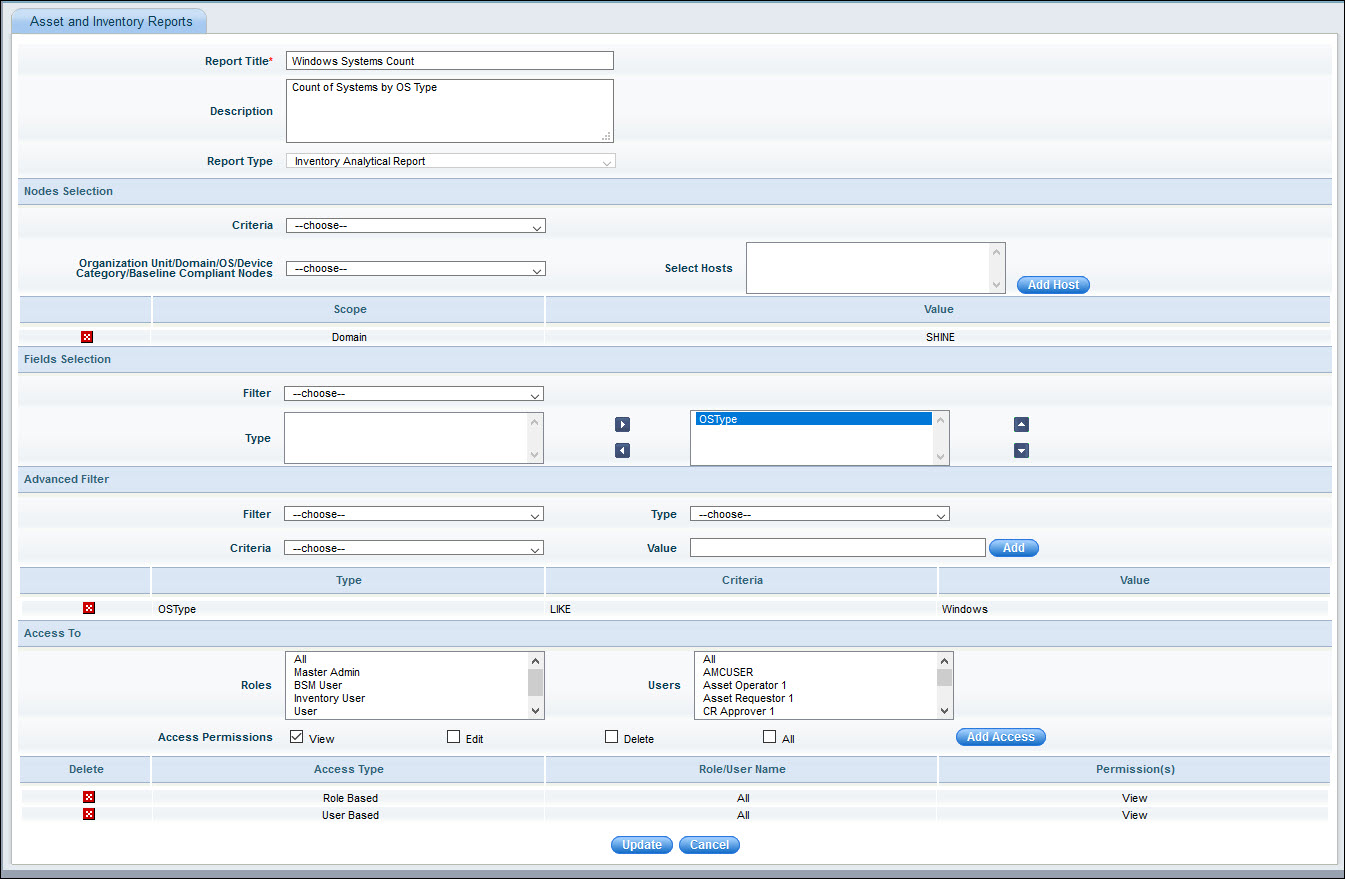Delete the Role Based access entry
Image resolution: width=1345 pixels, height=879 pixels.
point(89,797)
